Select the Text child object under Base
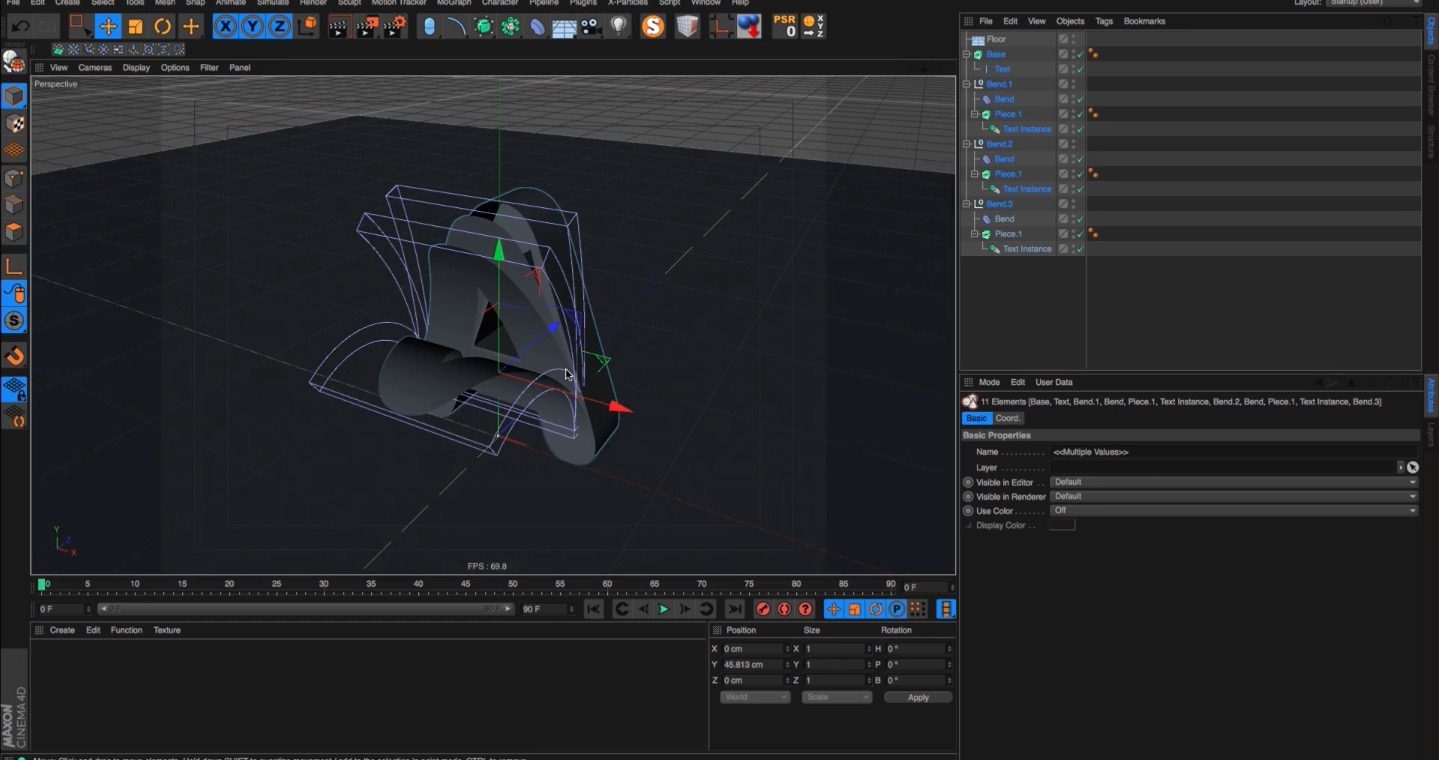Image resolution: width=1439 pixels, height=760 pixels. pyautogui.click(x=1002, y=69)
